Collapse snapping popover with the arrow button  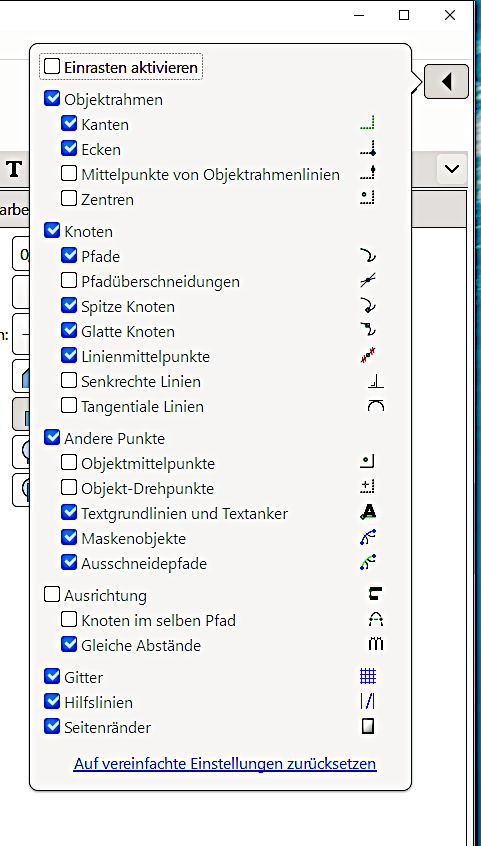click(446, 81)
